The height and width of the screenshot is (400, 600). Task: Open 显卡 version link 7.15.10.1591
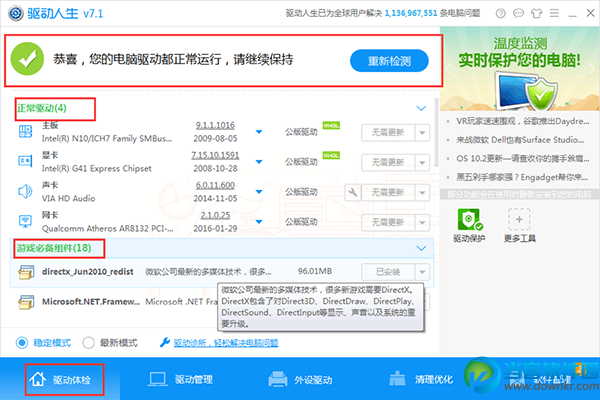[x=215, y=155]
